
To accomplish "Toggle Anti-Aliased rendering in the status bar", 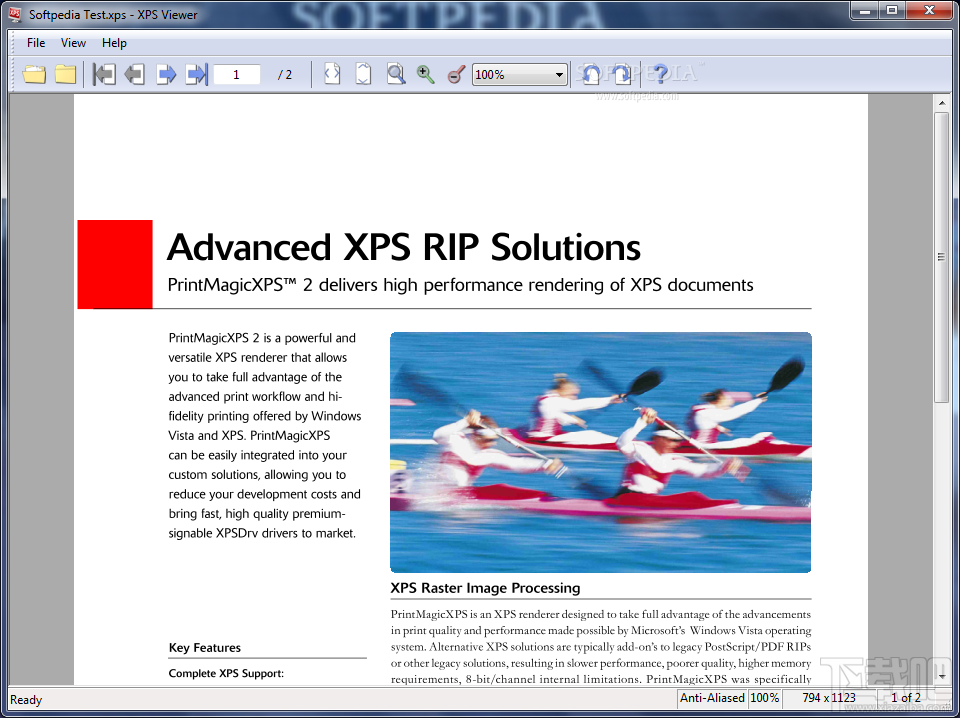I will coord(712,698).
